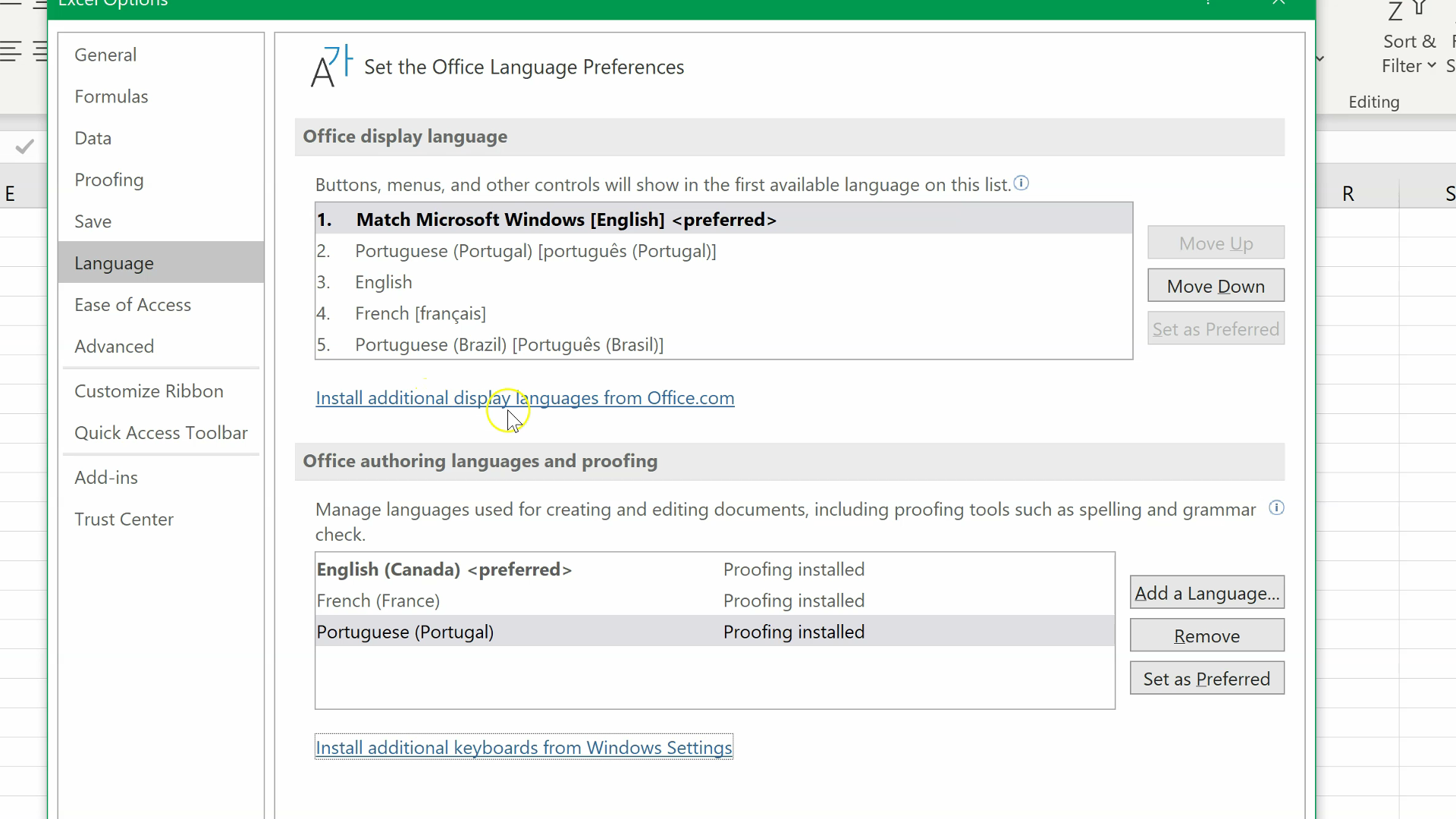The image size is (1456, 819).
Task: Click the Add-ins settings icon
Action: pos(106,477)
